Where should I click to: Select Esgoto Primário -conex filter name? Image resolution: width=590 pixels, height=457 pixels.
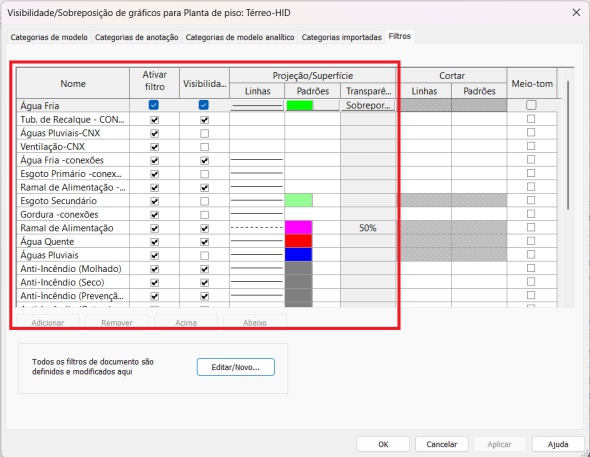[71, 174]
